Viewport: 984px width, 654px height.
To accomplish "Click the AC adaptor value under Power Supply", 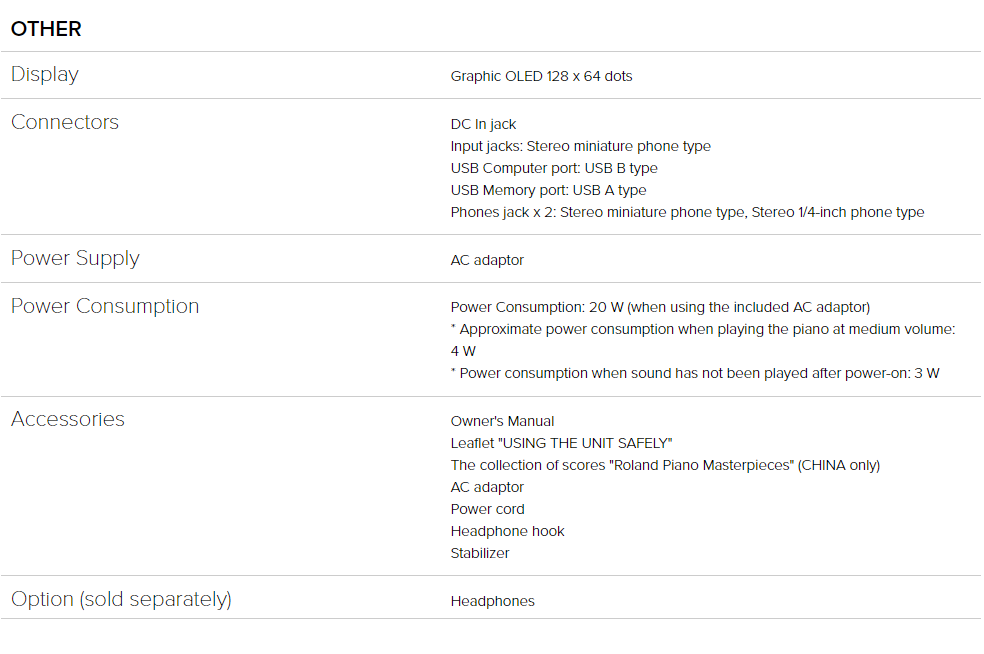I will [487, 260].
